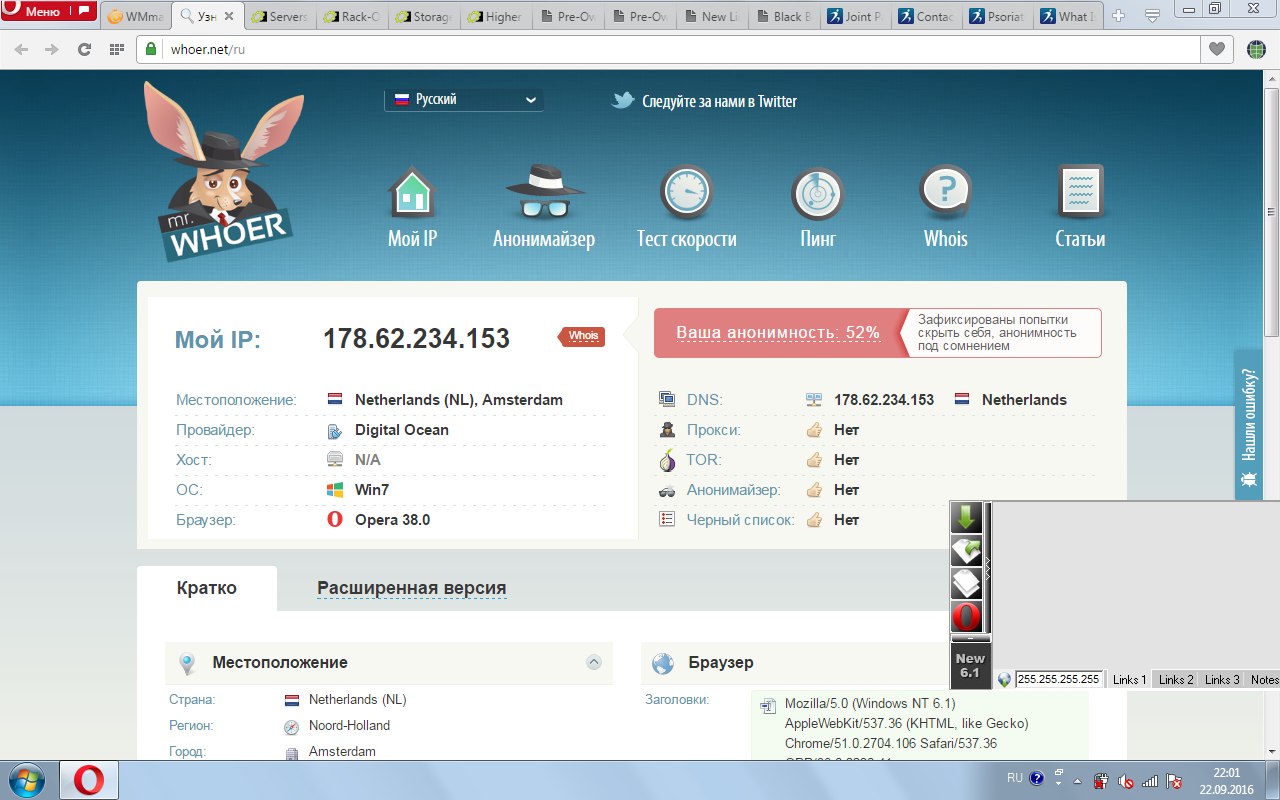Click the Digital Ocean provider text

pos(402,430)
